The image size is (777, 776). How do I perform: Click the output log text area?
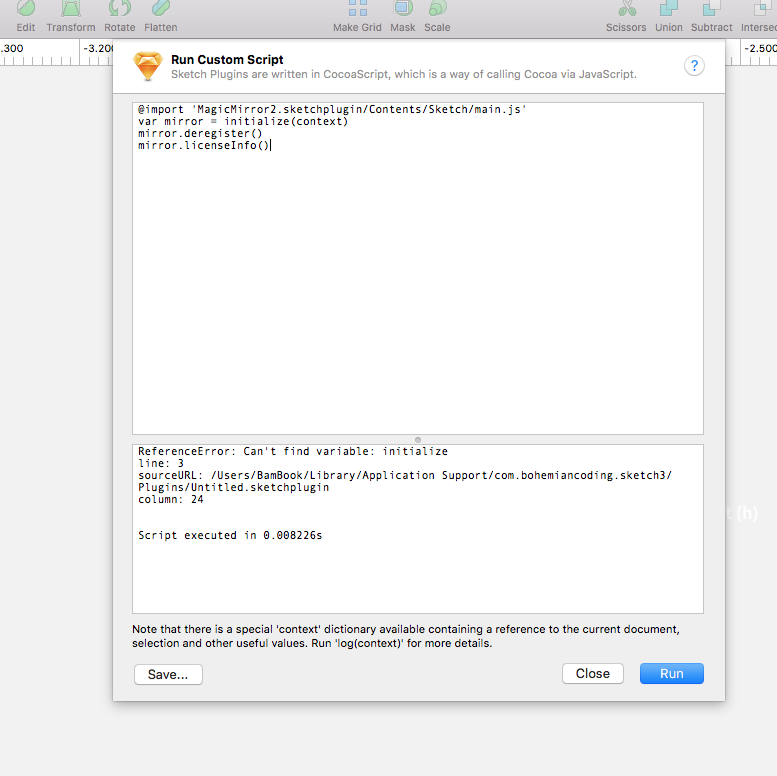[418, 529]
